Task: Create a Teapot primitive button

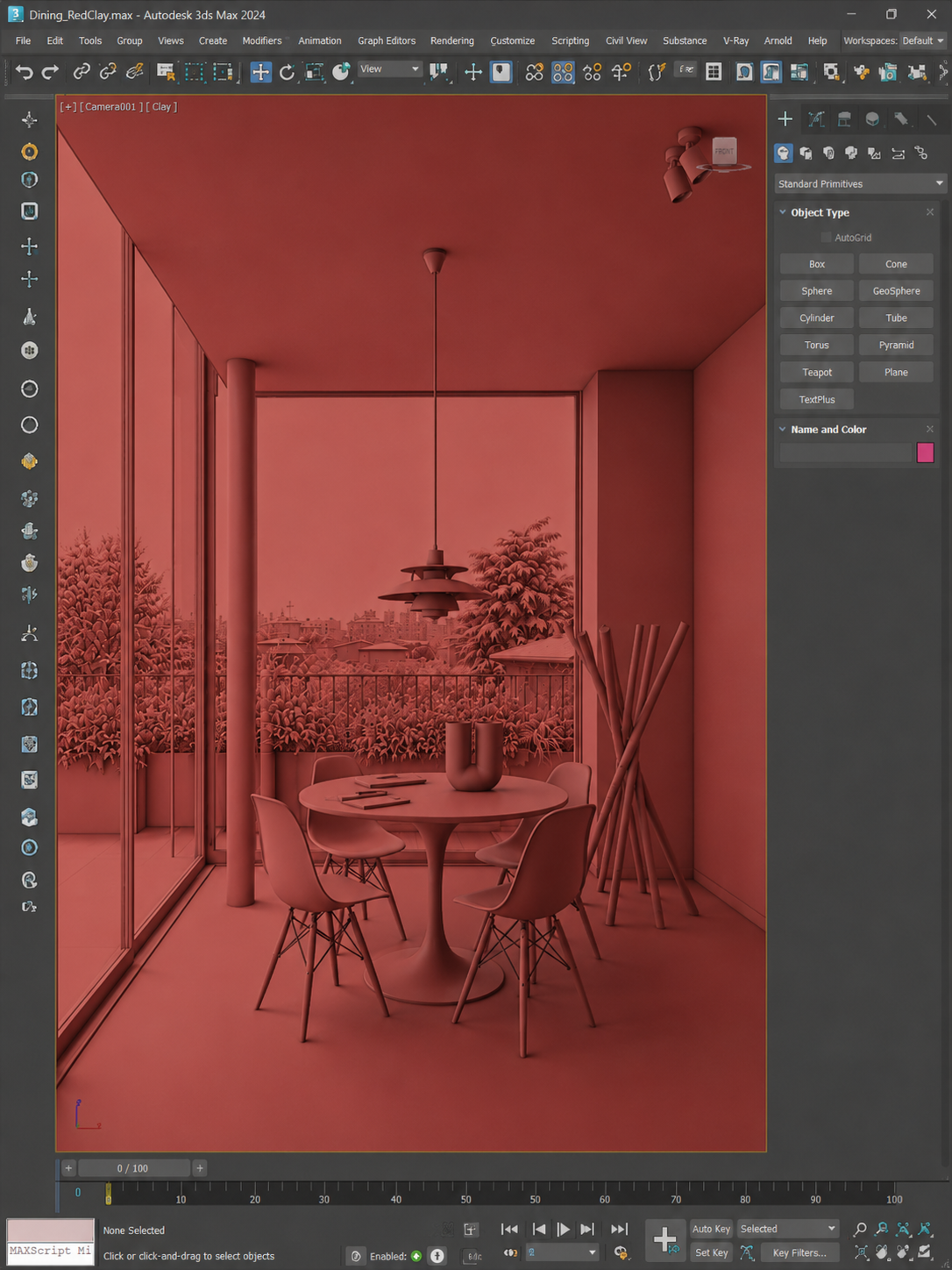Action: click(x=817, y=373)
